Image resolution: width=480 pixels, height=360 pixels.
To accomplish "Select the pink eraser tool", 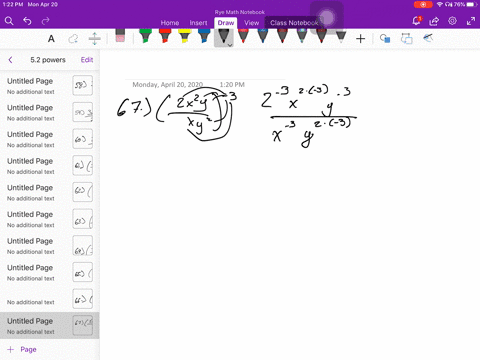I will tap(120, 36).
